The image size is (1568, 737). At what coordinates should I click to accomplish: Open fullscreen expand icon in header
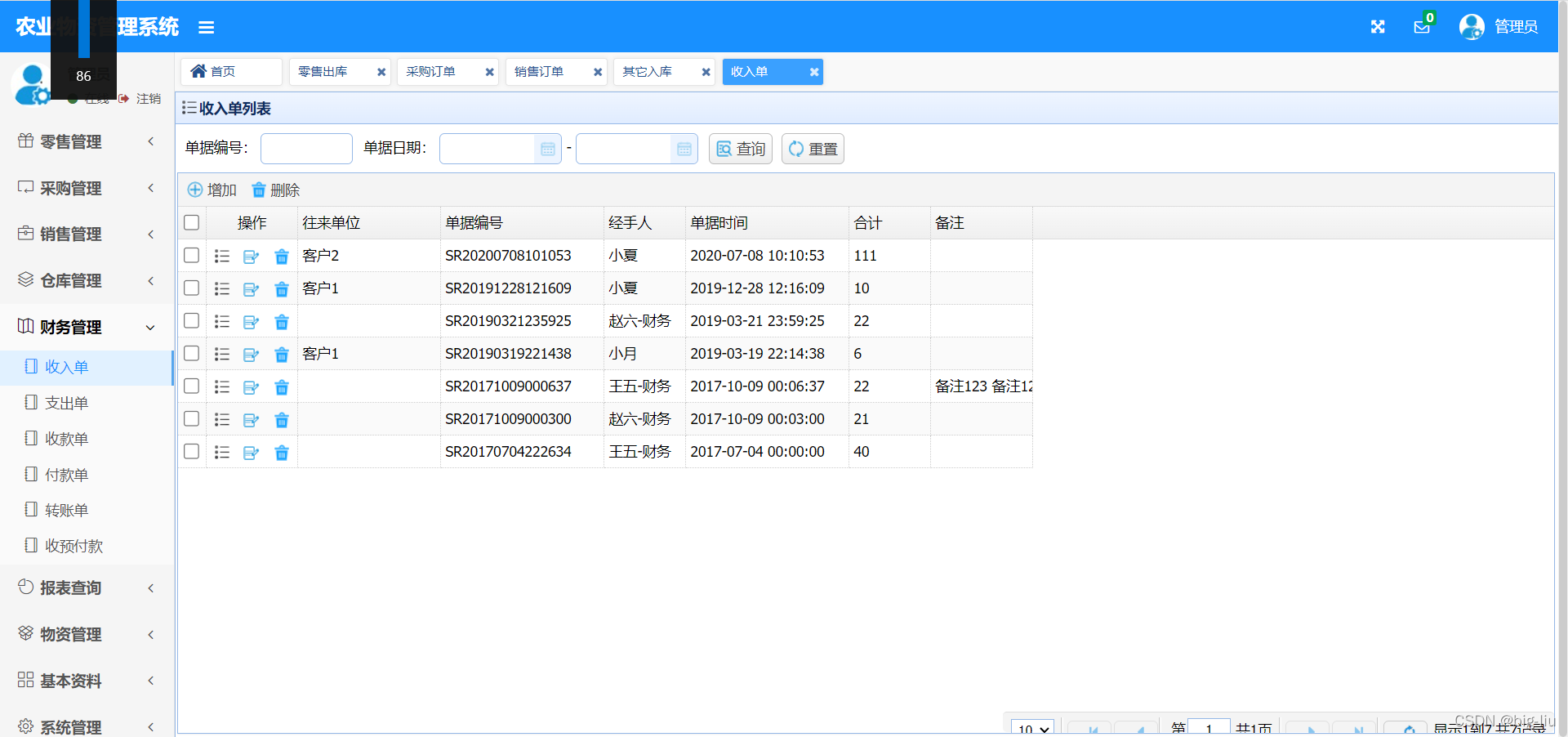point(1378,27)
